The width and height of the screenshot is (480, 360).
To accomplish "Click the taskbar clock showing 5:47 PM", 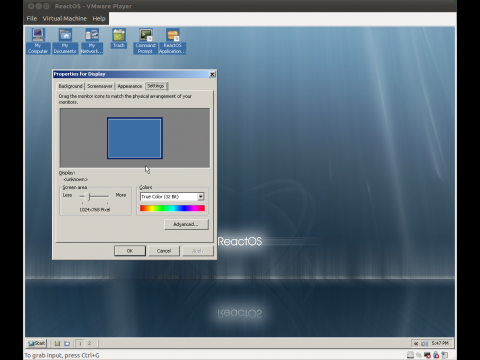I will pyautogui.click(x=440, y=343).
